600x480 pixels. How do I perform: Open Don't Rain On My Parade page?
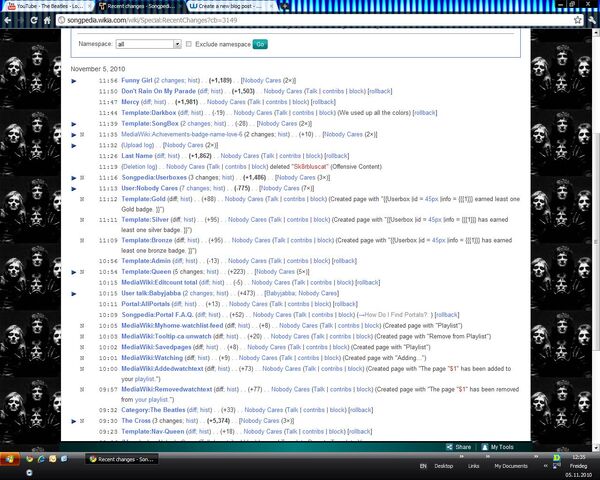coord(158,91)
